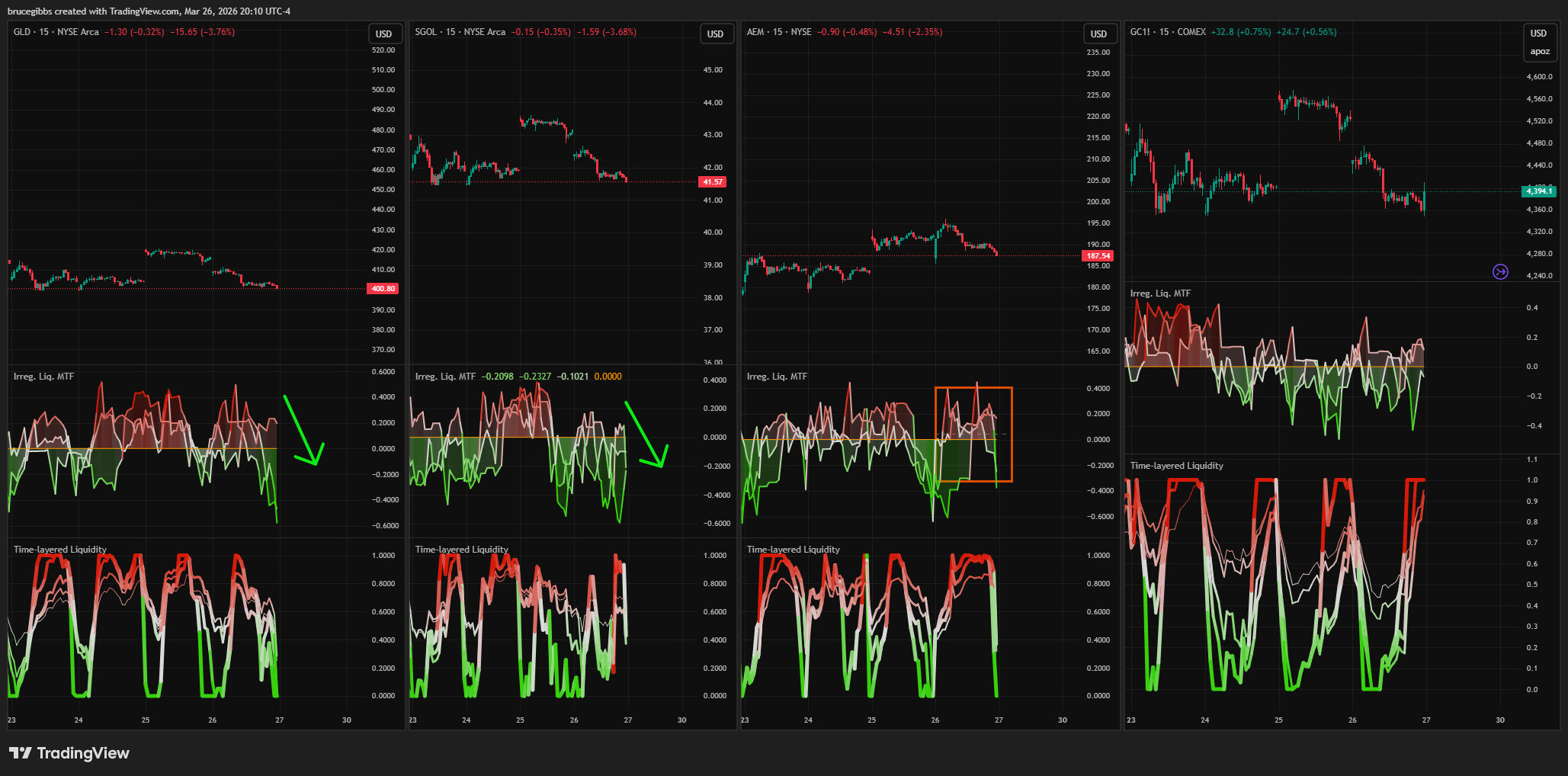Select the Irreg. Liq. MTF legend in SGOL chart
This screenshot has width=1568, height=776.
coord(445,377)
